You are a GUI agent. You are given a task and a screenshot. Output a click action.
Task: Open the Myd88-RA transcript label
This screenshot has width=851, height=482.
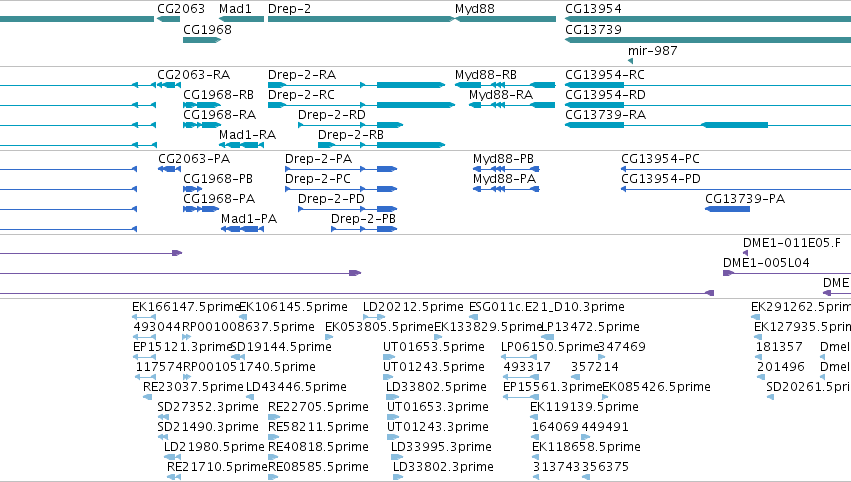(x=501, y=95)
